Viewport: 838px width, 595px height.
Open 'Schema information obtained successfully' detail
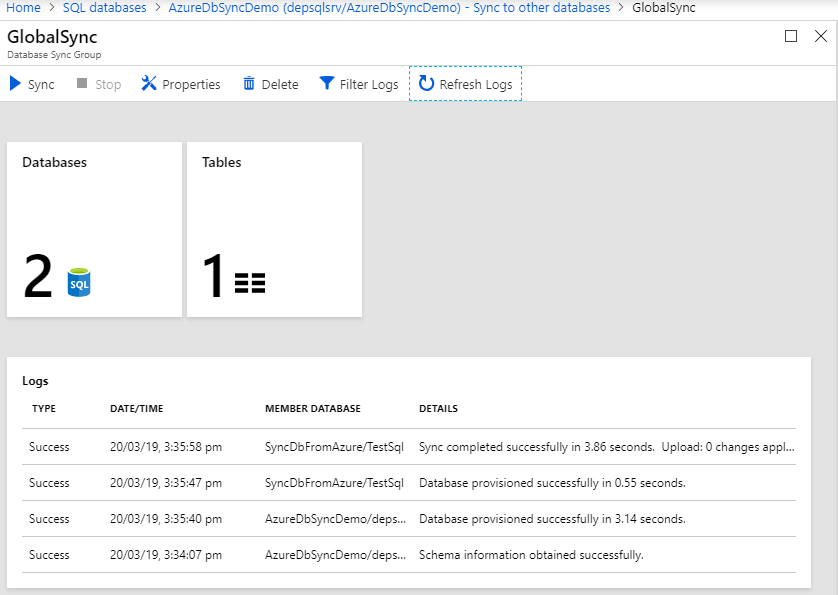pyautogui.click(x=531, y=555)
